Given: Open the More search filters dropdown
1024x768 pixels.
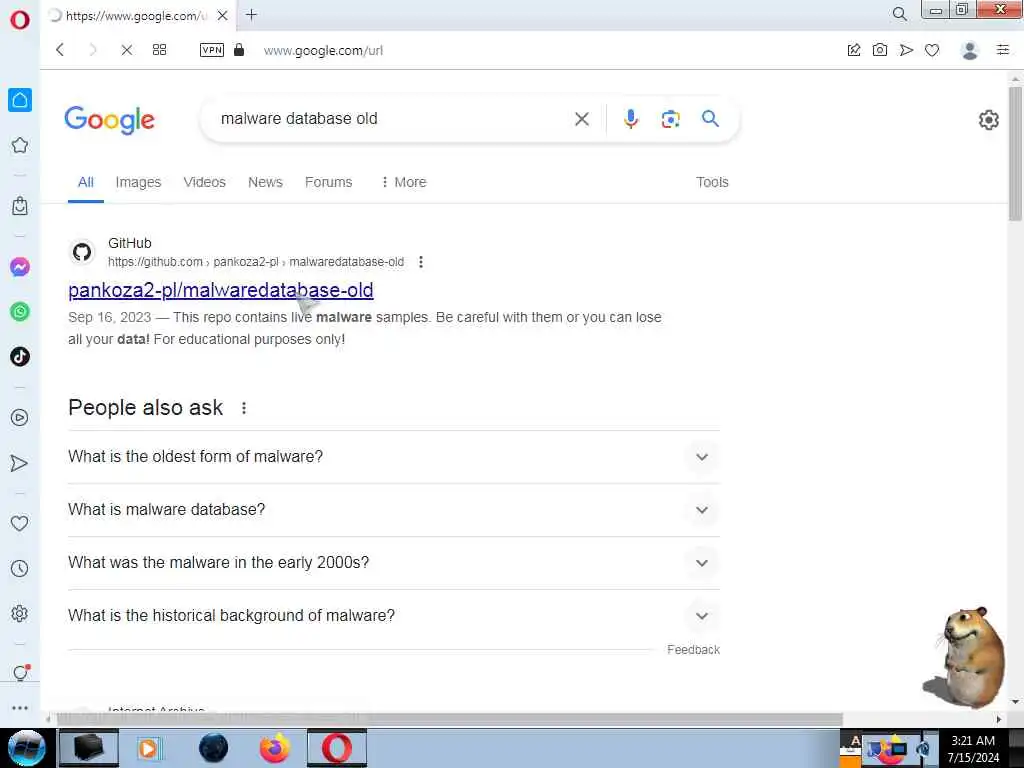Looking at the screenshot, I should [x=404, y=182].
